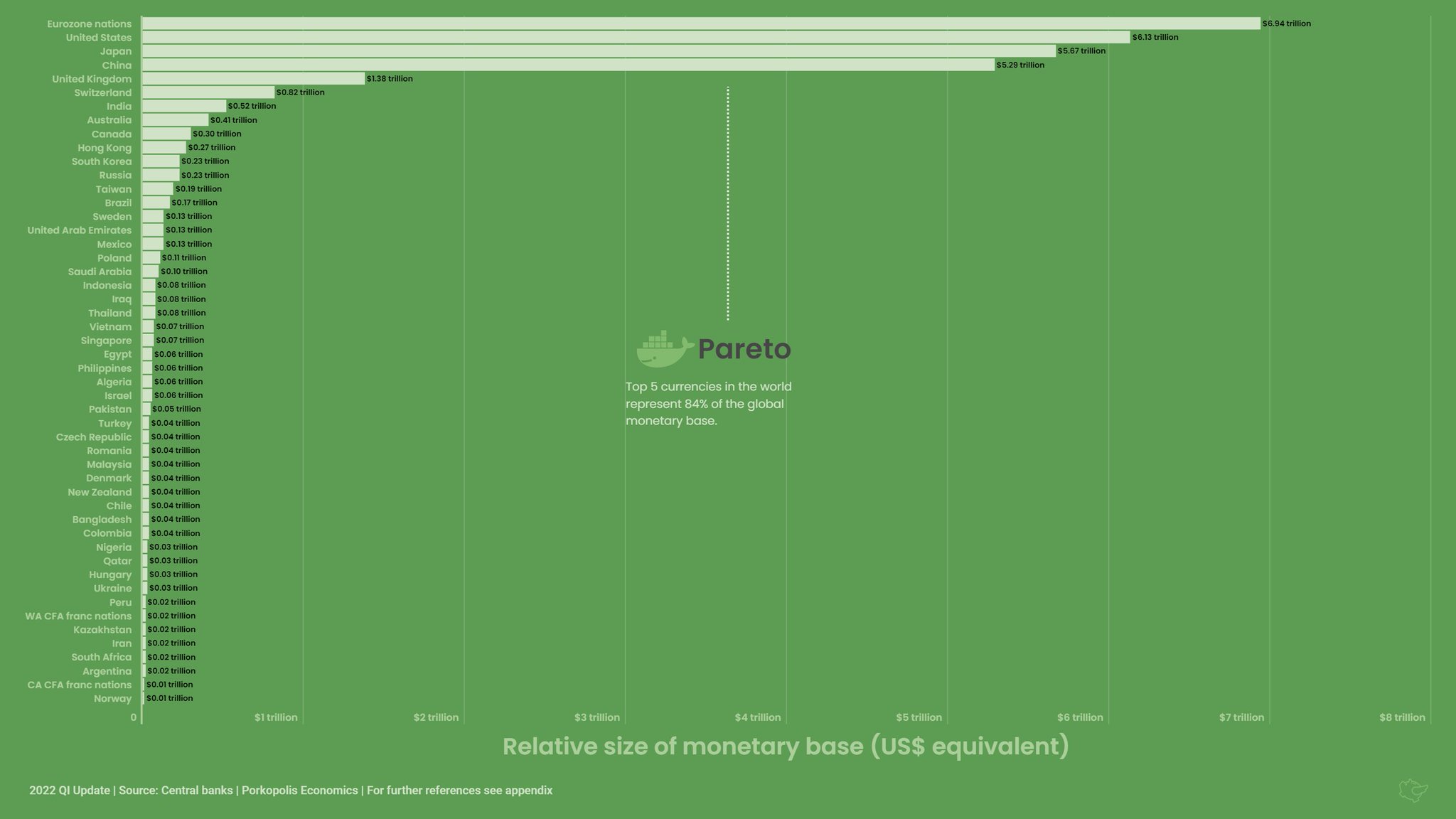Click the "Canada" country label
The height and width of the screenshot is (819, 1456).
[x=112, y=134]
